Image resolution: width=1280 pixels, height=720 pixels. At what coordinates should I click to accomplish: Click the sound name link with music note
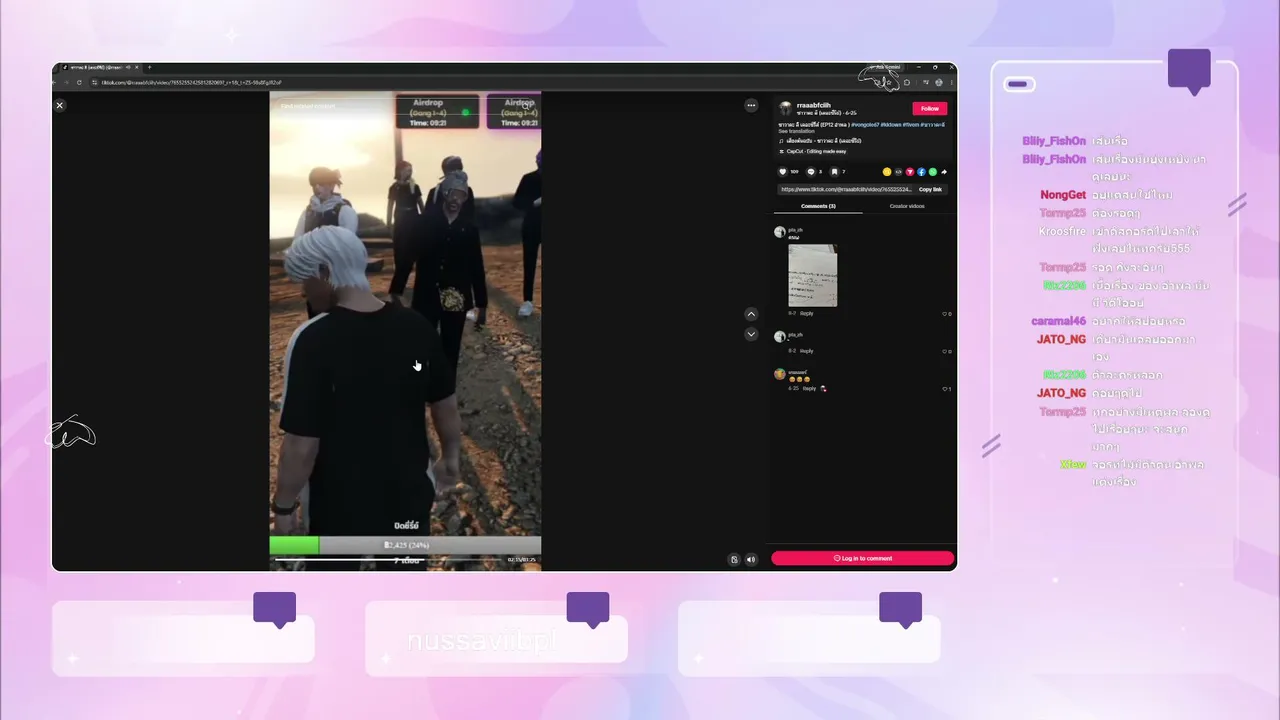pyautogui.click(x=820, y=141)
